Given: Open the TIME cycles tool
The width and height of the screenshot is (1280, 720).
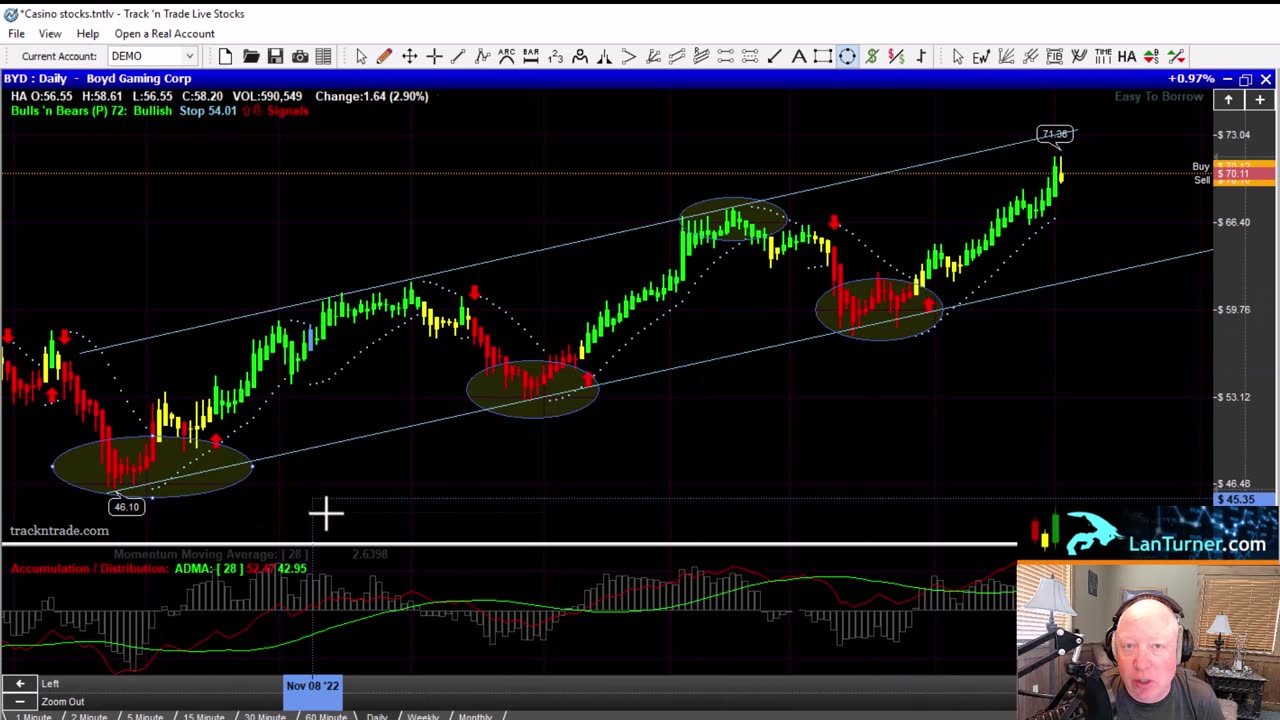Looking at the screenshot, I should pos(1103,57).
